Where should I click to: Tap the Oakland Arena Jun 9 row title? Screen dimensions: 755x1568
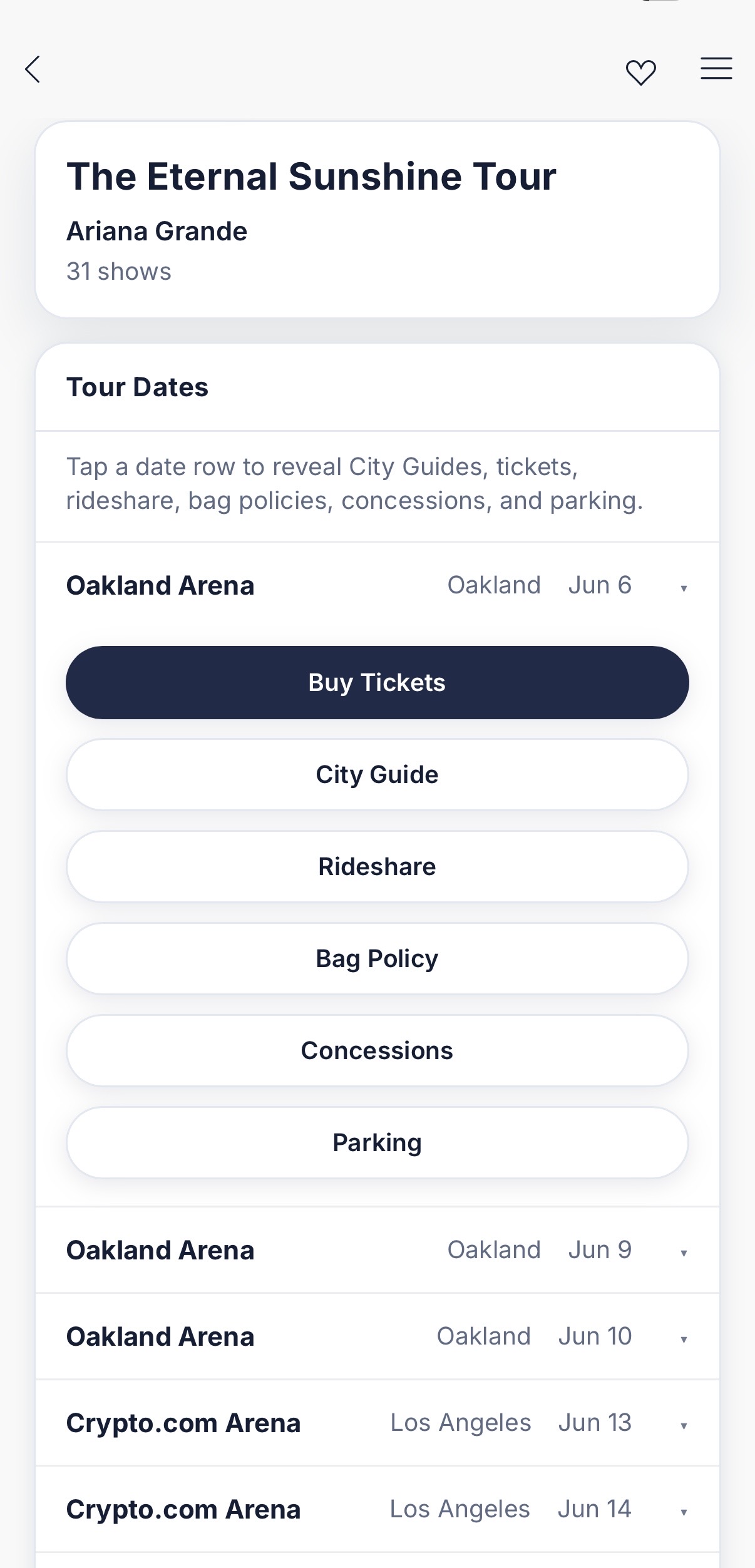tap(160, 1250)
